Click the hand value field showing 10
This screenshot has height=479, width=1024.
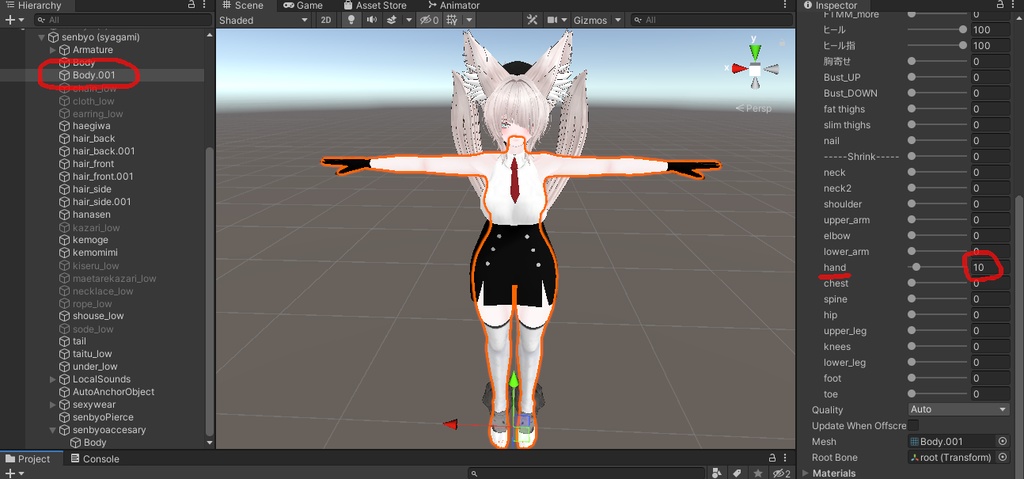click(990, 267)
